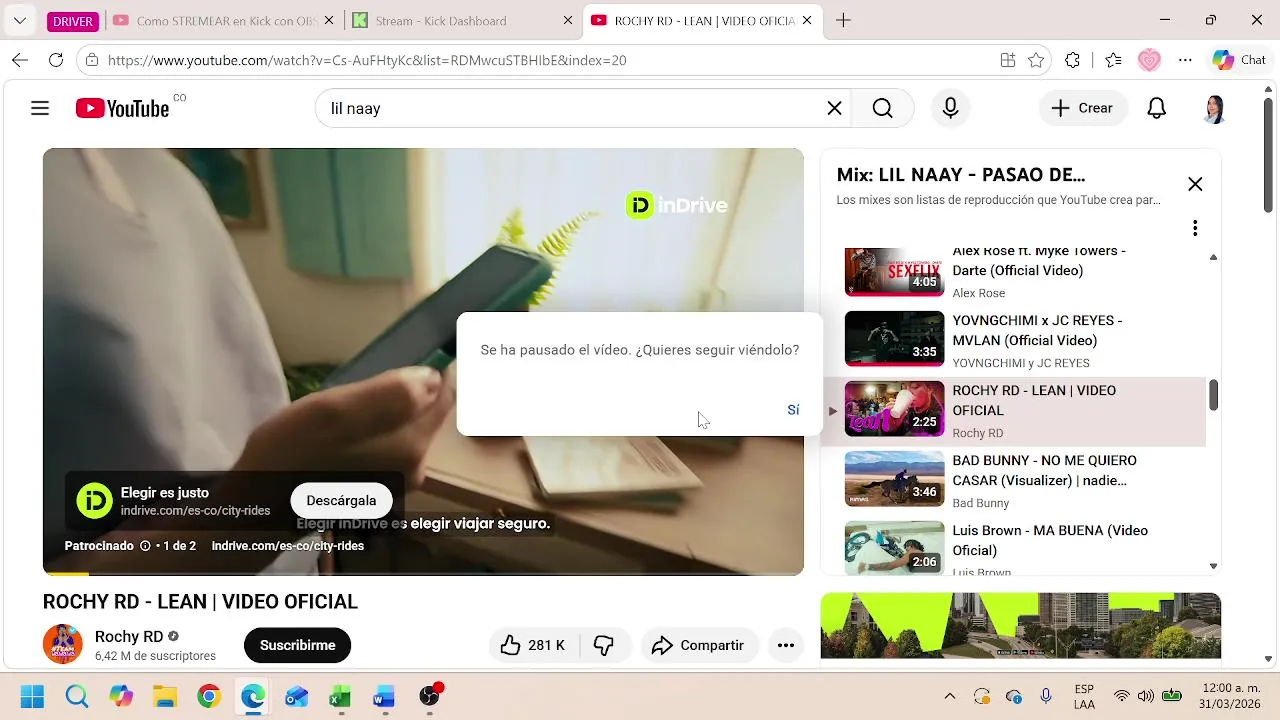Screen dimensions: 1280x720
Task: Open a new browser tab
Action: pos(843,20)
